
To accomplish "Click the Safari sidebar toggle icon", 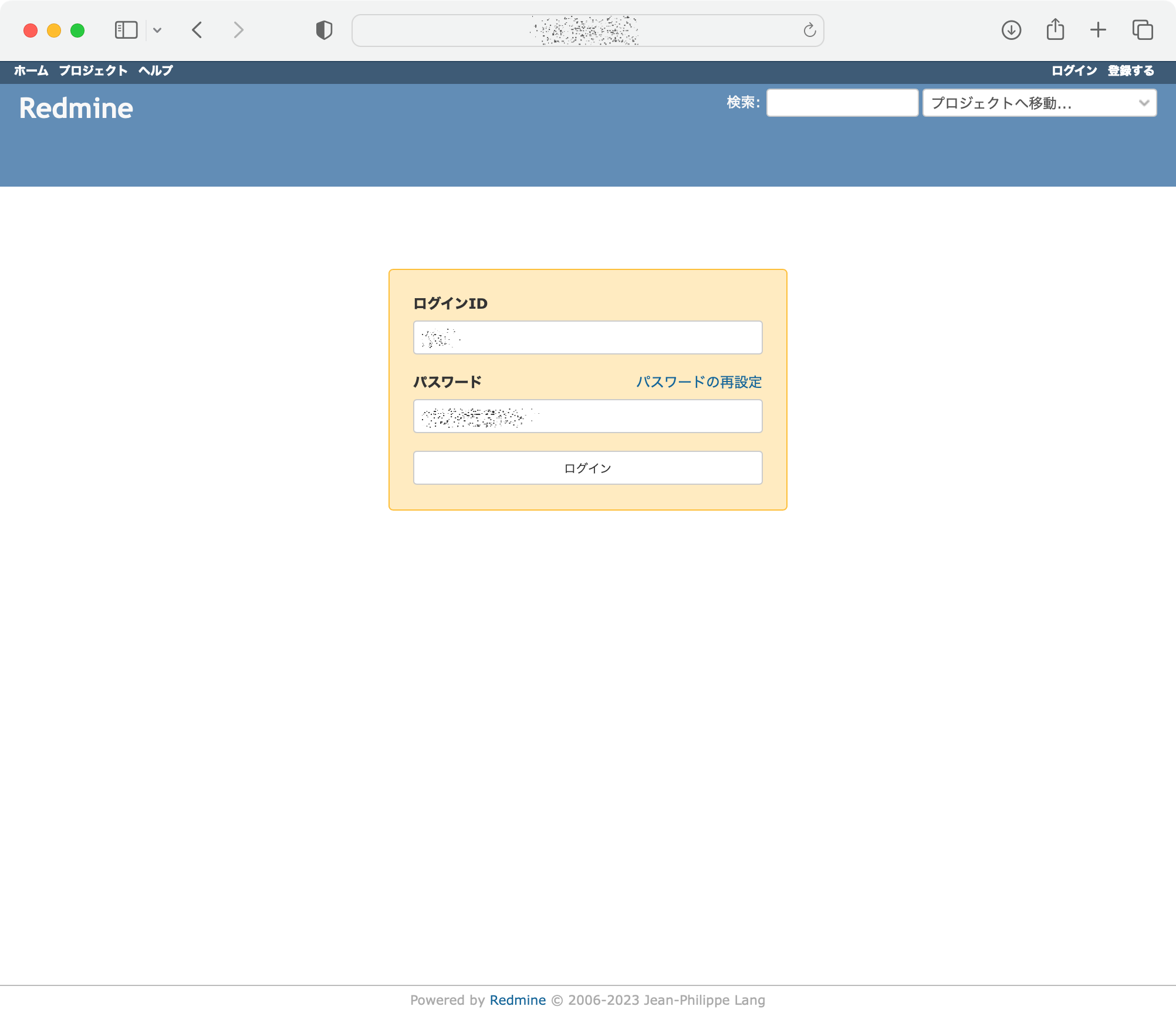I will (126, 30).
